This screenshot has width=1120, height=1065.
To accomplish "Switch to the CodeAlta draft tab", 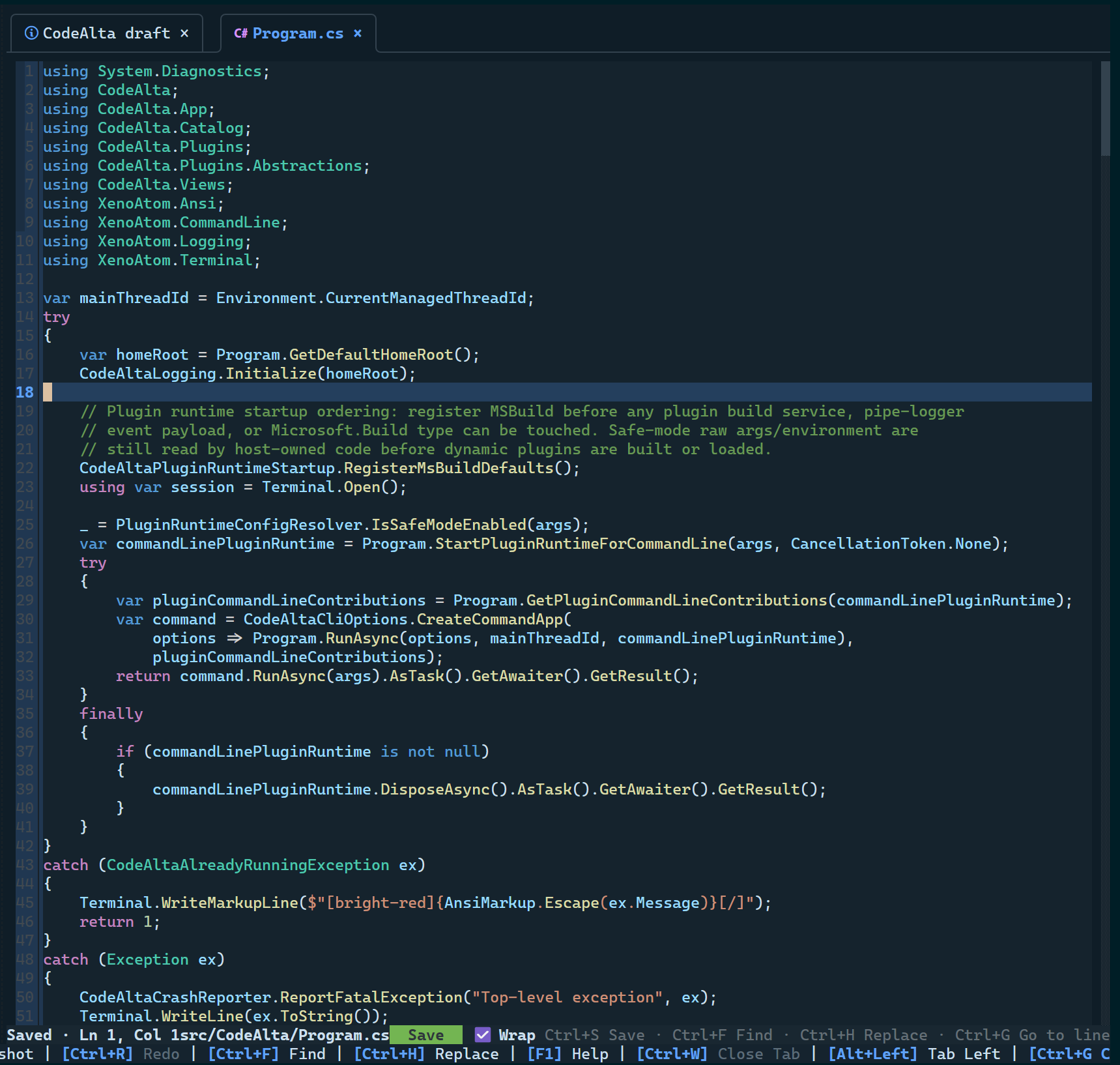I will [x=106, y=33].
